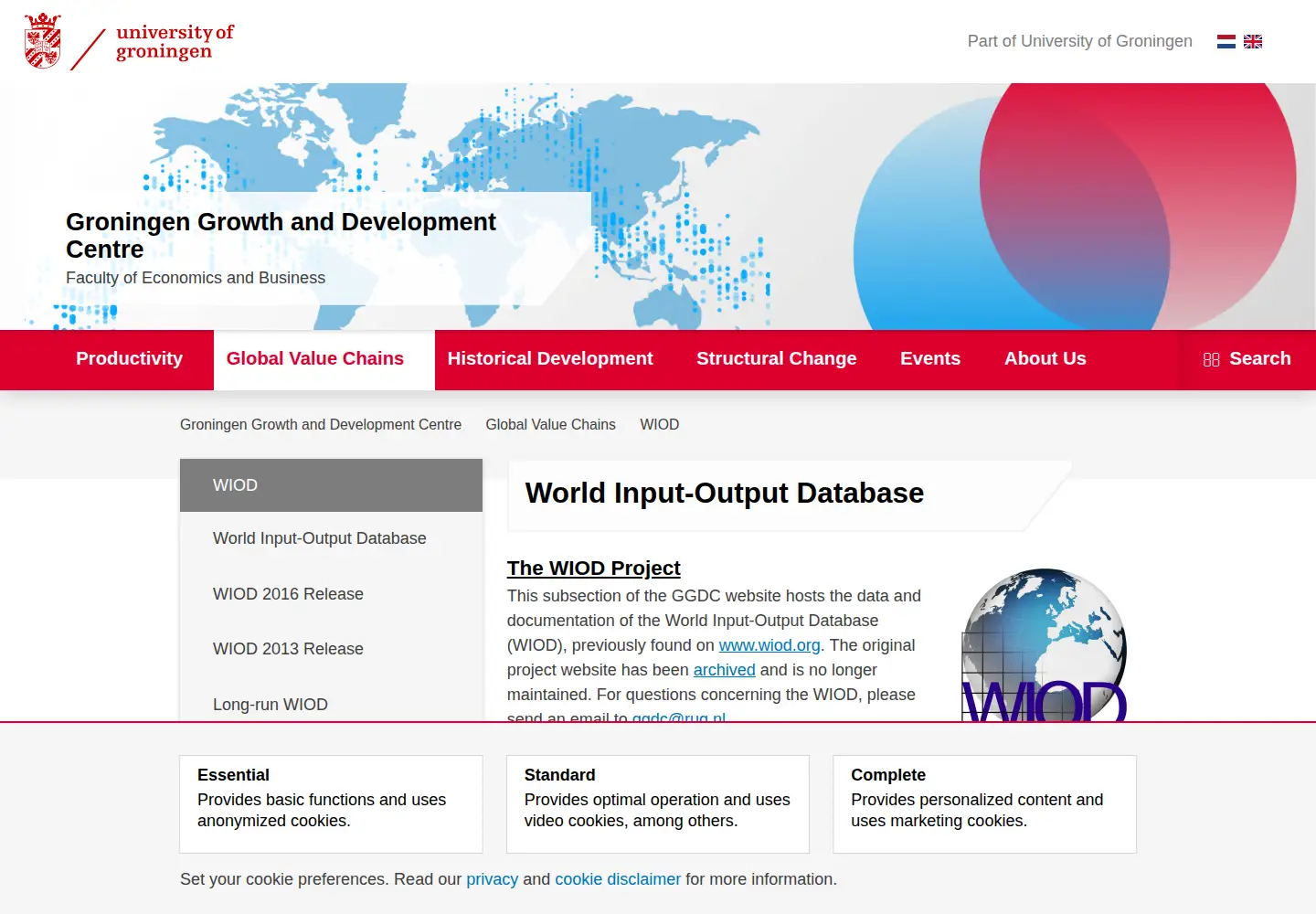Click the grid icon beside Search

tap(1212, 359)
